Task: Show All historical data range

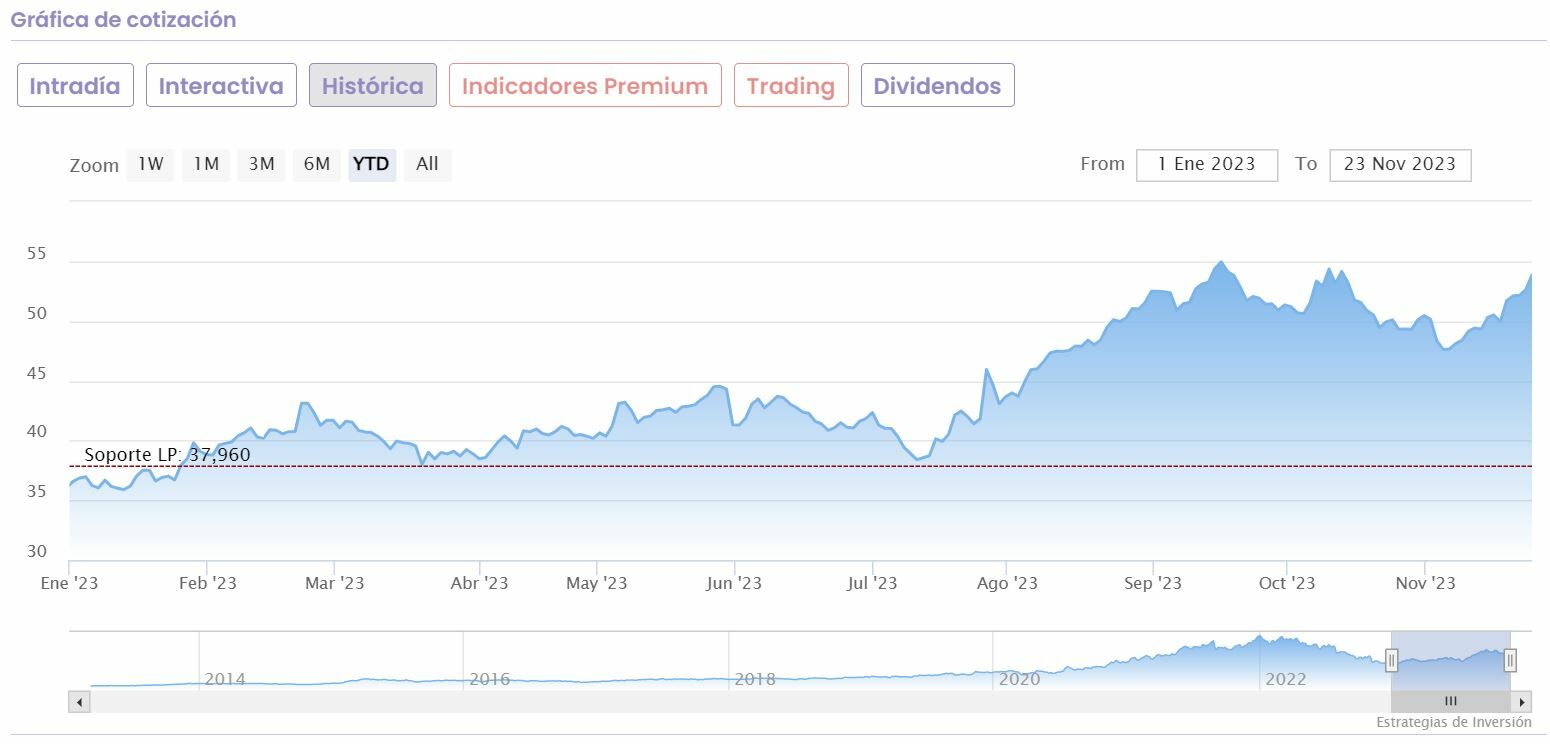Action: (427, 165)
